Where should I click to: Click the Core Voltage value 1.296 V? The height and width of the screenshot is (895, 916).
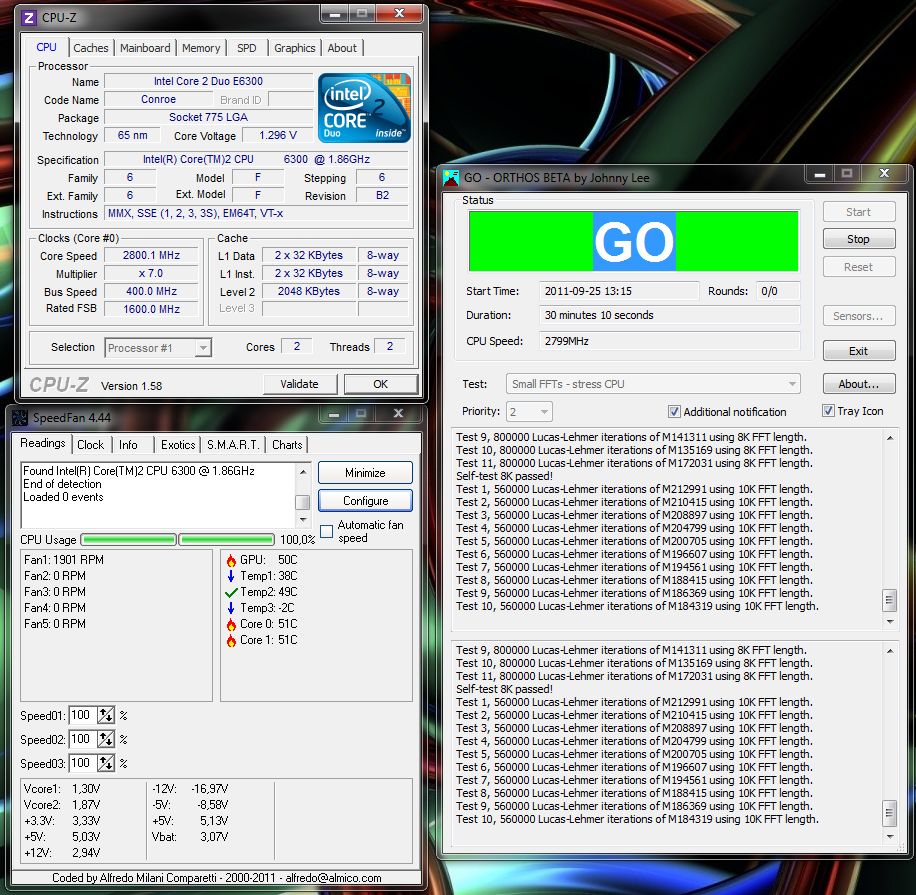tap(278, 135)
